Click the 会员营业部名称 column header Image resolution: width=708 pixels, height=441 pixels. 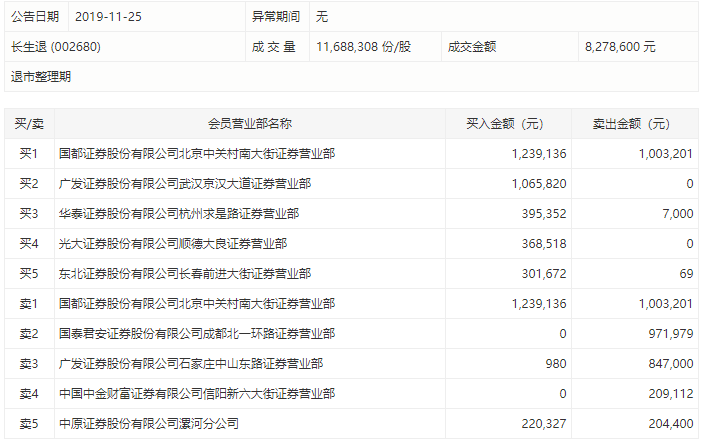tap(250, 124)
